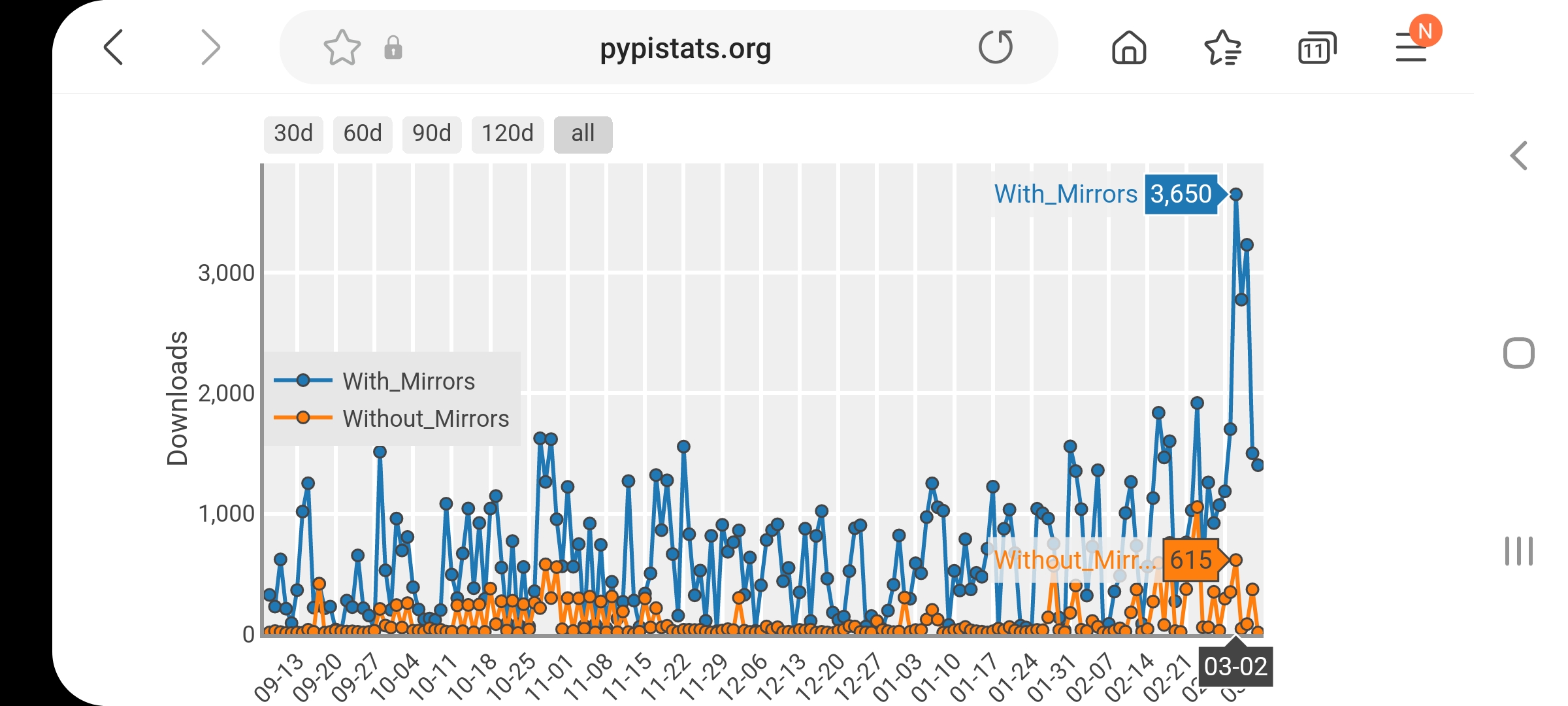Screen dimensions: 1568x706
Task: Select the all time range
Action: tap(583, 134)
